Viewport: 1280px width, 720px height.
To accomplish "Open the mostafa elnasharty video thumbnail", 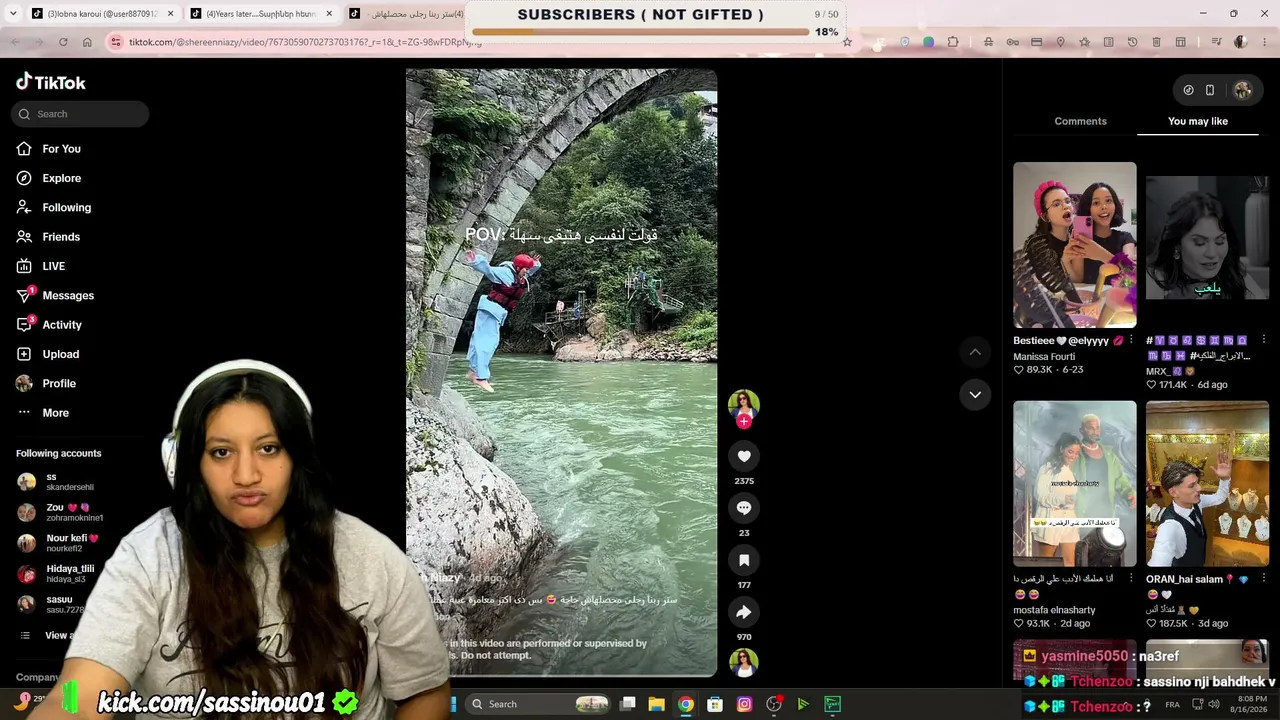I will 1075,484.
